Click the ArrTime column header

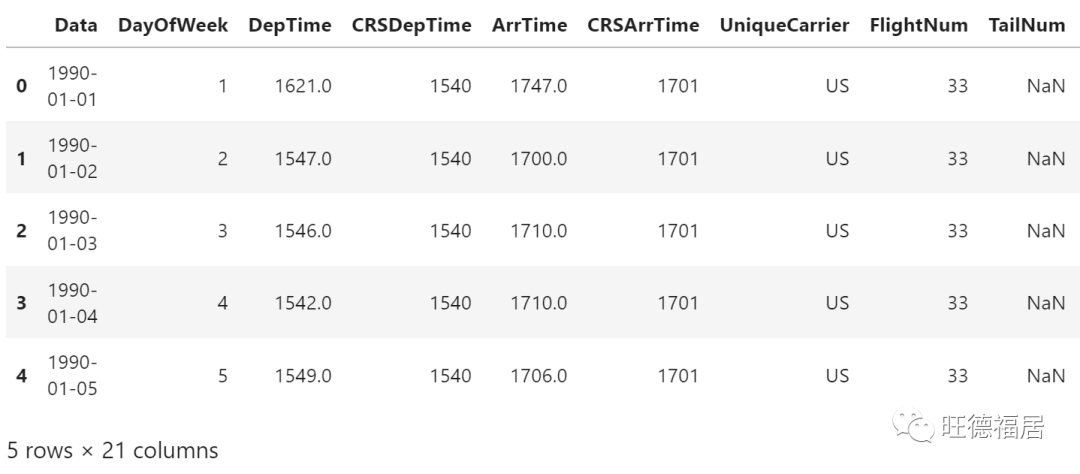coord(529,26)
